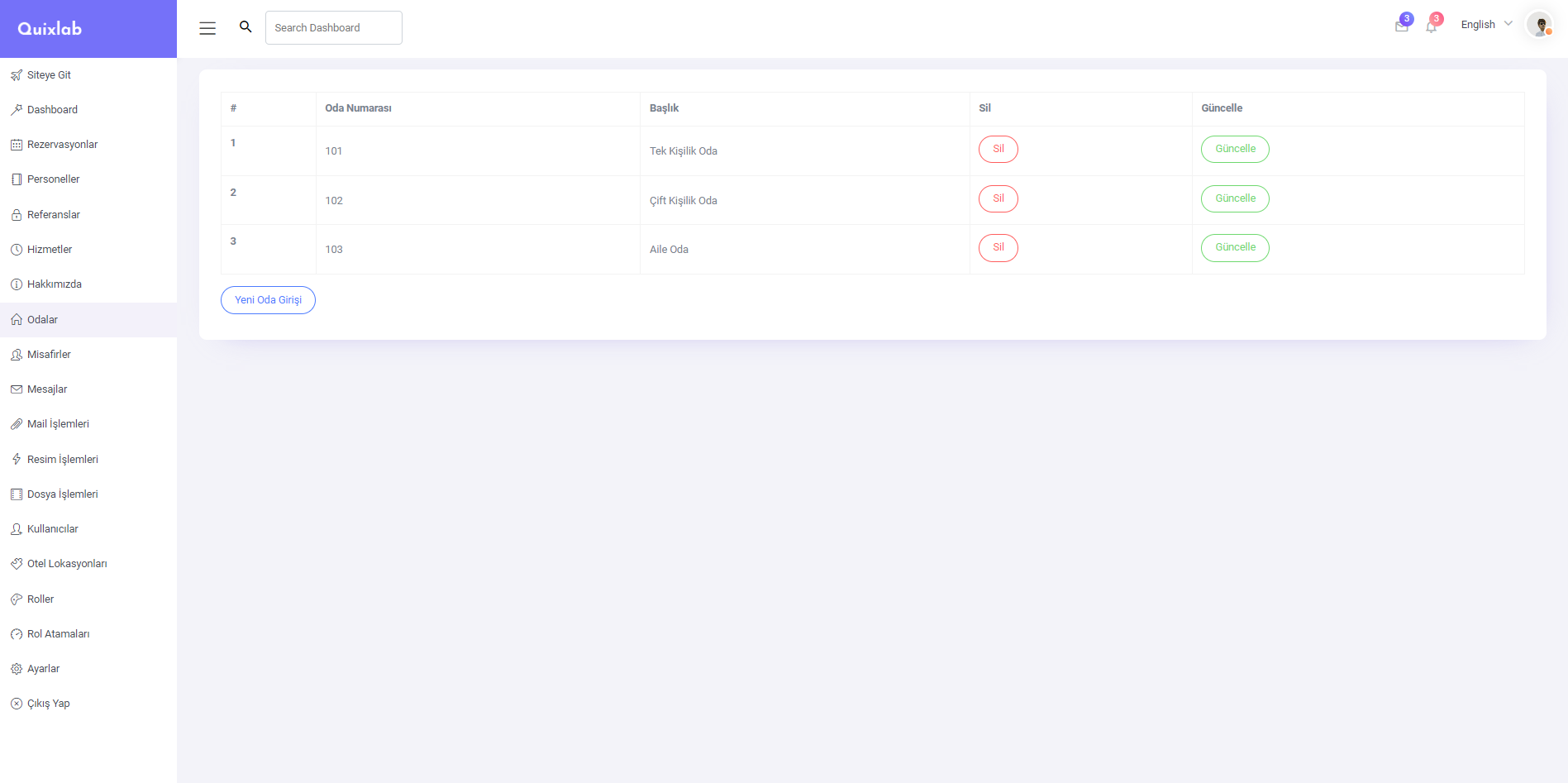This screenshot has height=783, width=1568.
Task: Click the Misafirler people icon
Action: pos(17,355)
